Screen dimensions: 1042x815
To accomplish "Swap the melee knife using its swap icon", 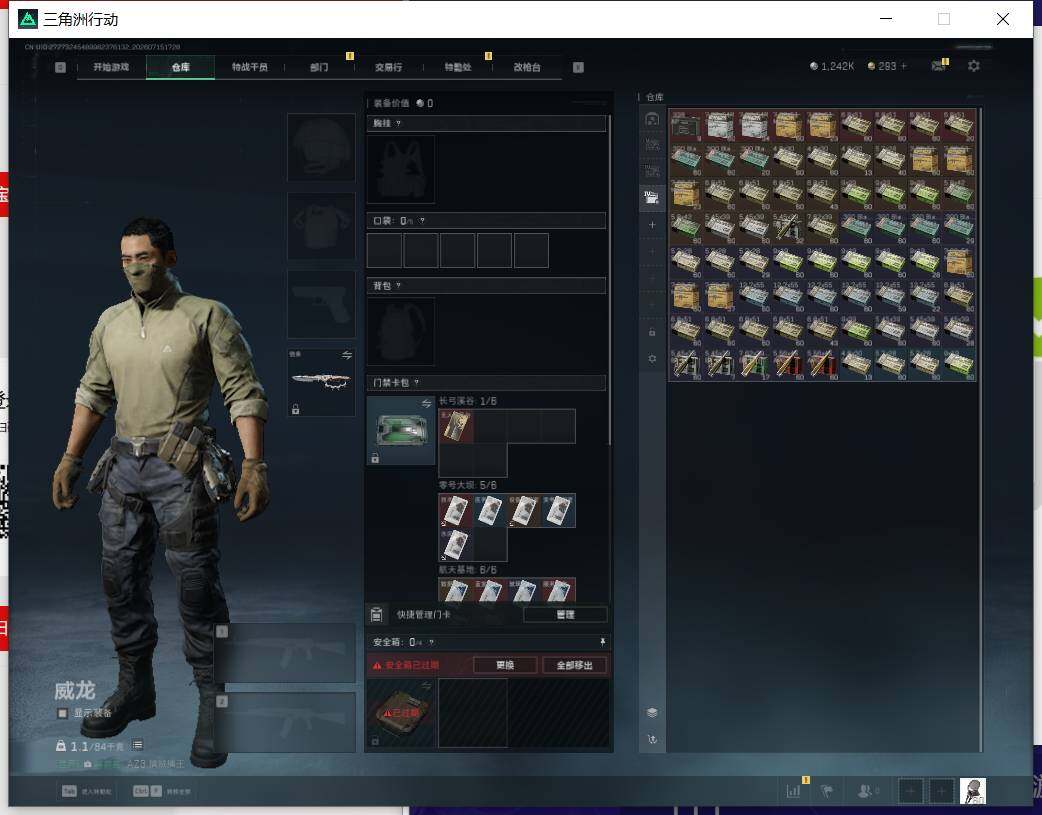I will click(x=346, y=356).
